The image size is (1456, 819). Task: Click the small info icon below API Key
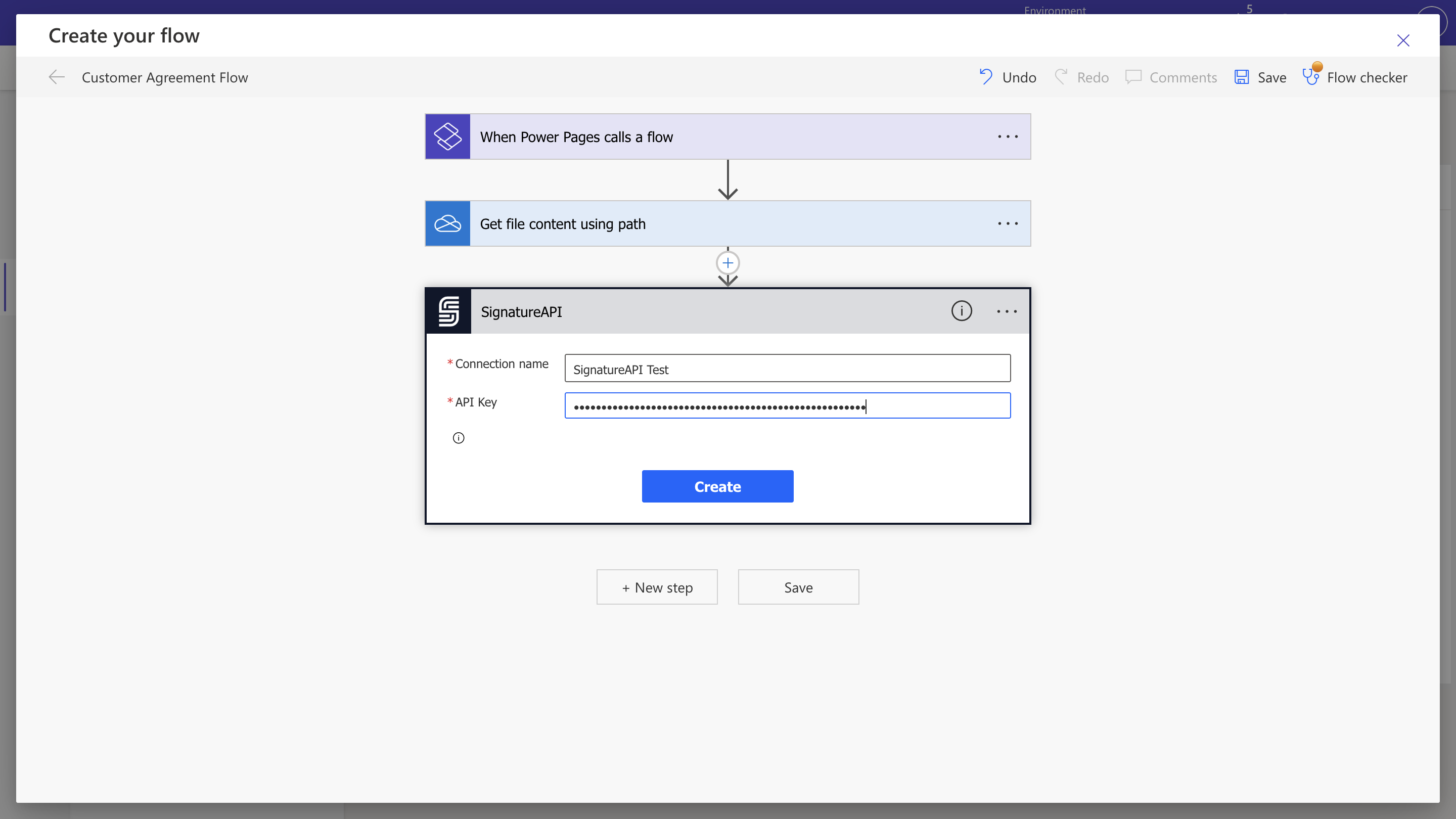[x=459, y=438]
